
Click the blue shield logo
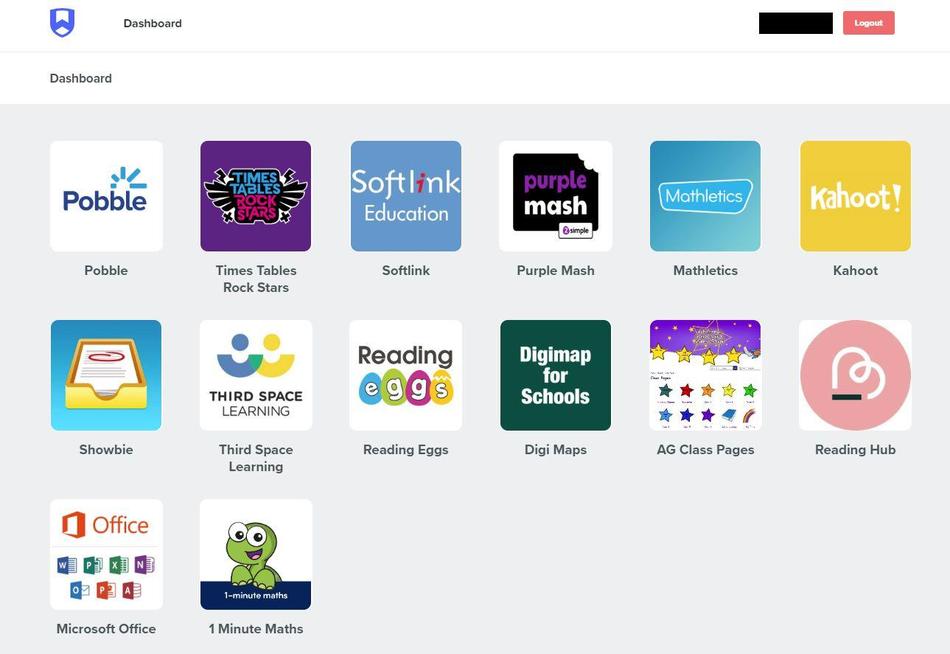tap(62, 23)
